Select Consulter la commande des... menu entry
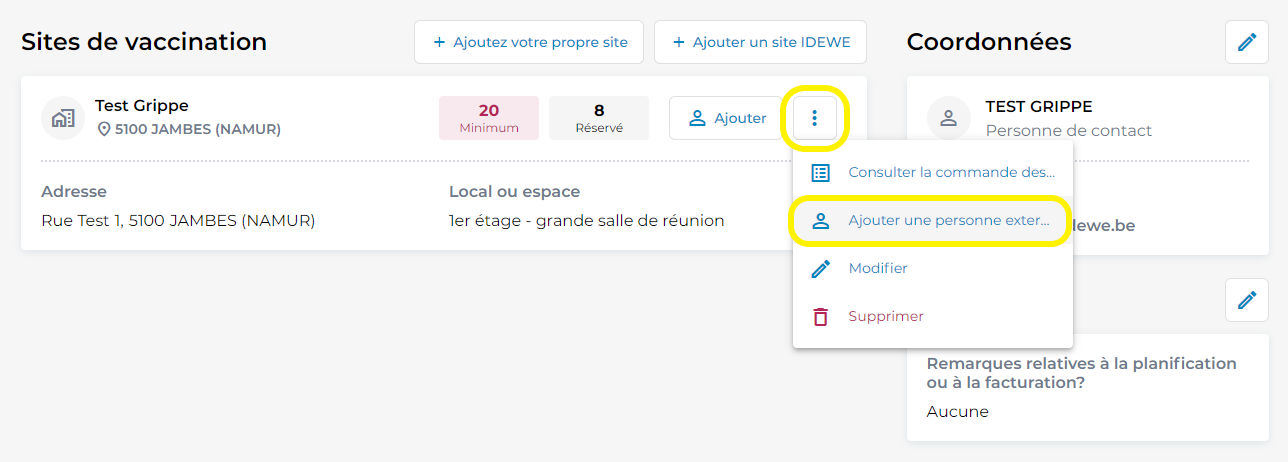 point(933,172)
